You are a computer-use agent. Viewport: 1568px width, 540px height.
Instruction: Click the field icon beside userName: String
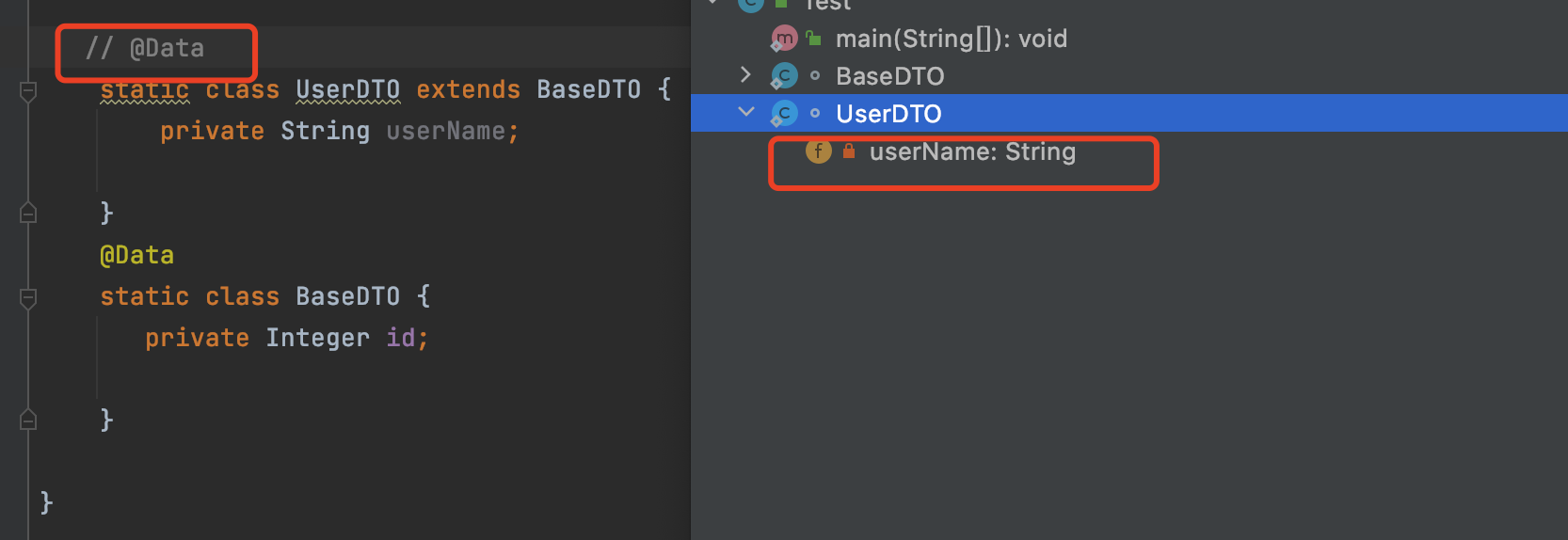point(819,151)
